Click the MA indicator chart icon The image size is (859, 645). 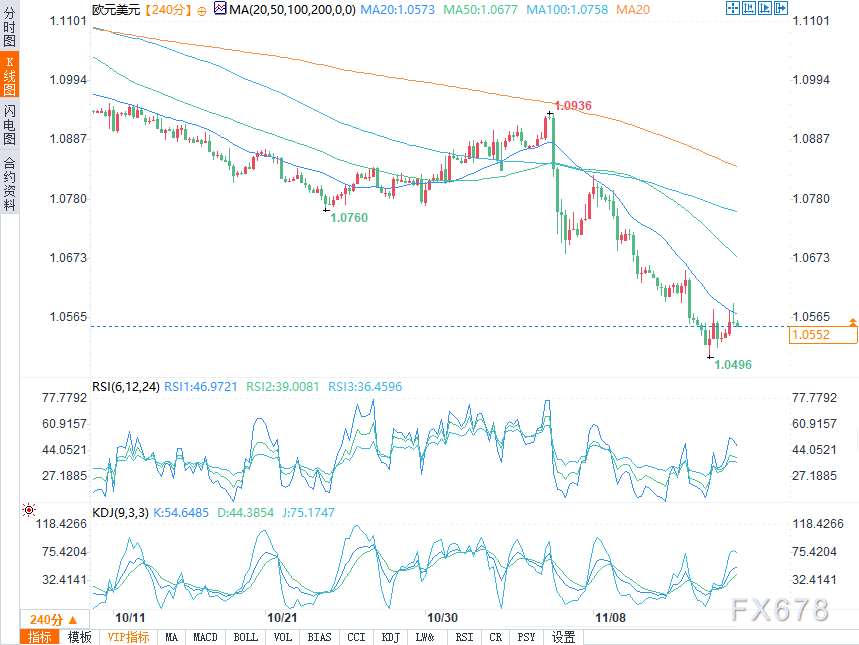[220, 8]
